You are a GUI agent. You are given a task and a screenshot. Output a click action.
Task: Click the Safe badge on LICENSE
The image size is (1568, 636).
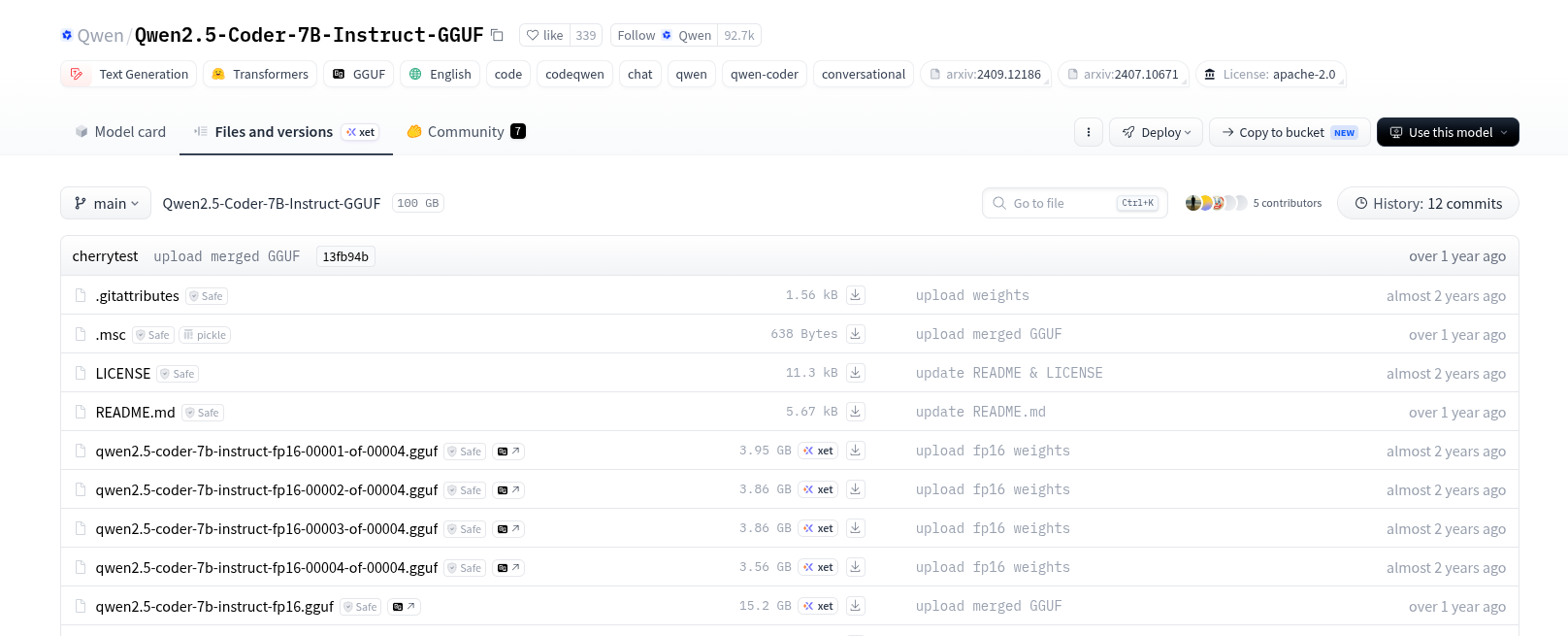[x=178, y=374]
